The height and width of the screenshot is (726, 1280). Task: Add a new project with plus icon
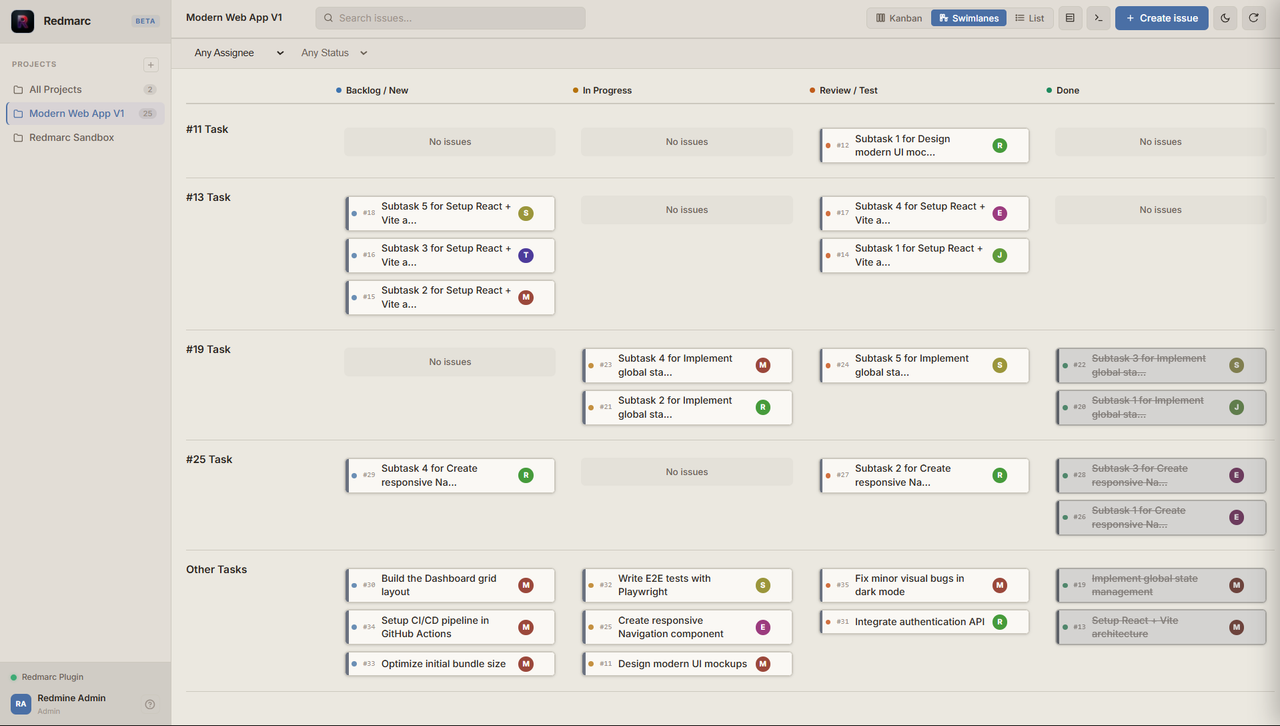[151, 65]
